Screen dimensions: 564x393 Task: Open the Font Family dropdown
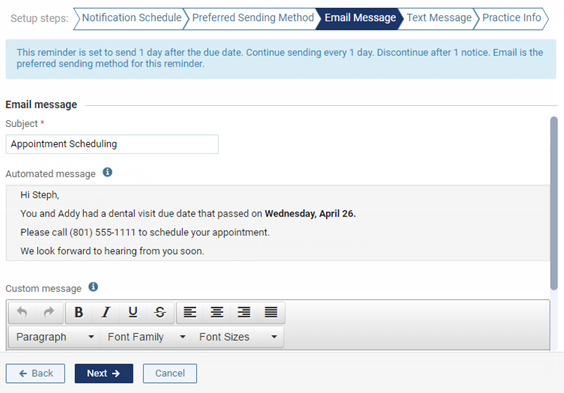click(x=146, y=337)
